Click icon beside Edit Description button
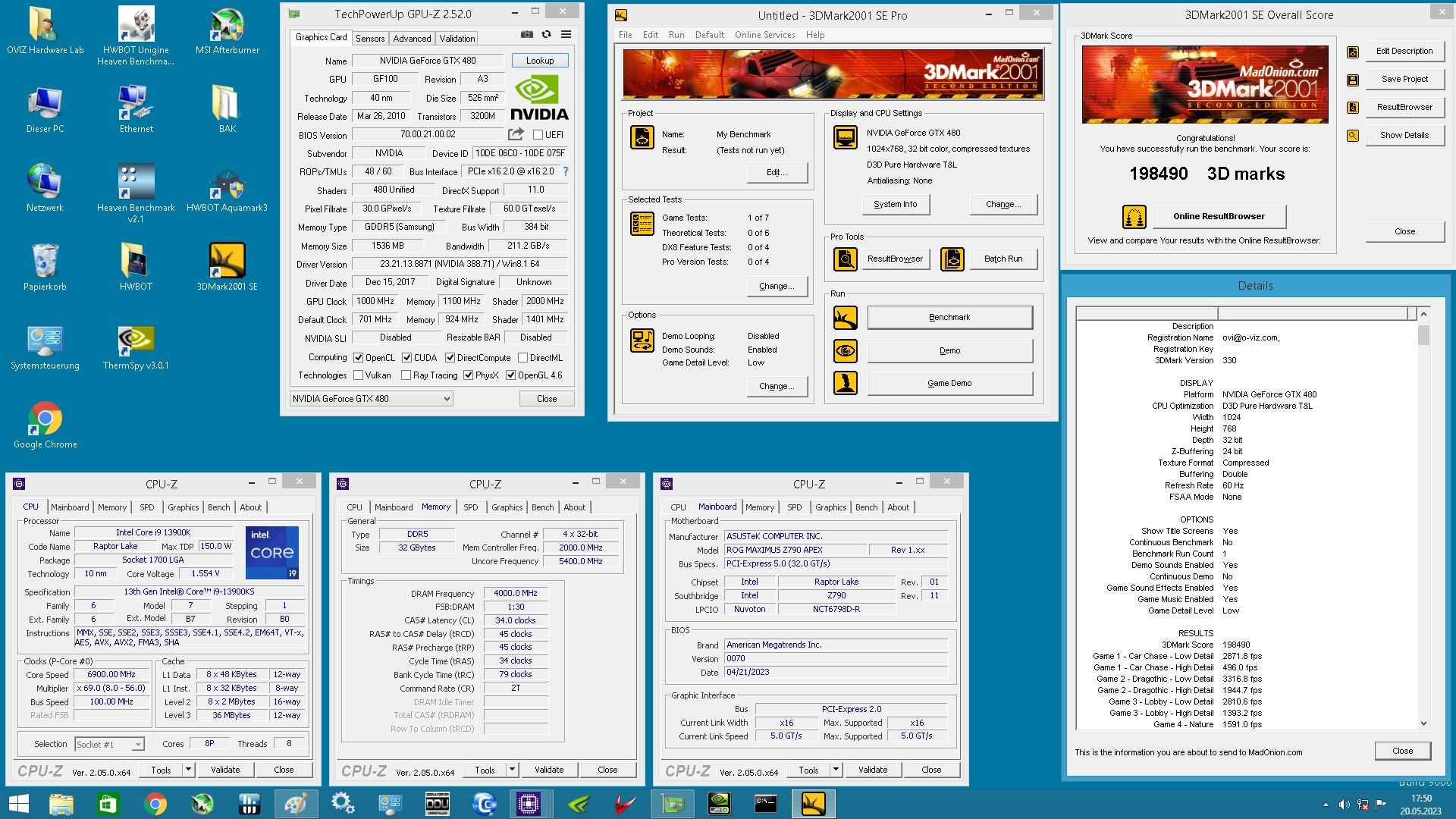 tap(1352, 52)
